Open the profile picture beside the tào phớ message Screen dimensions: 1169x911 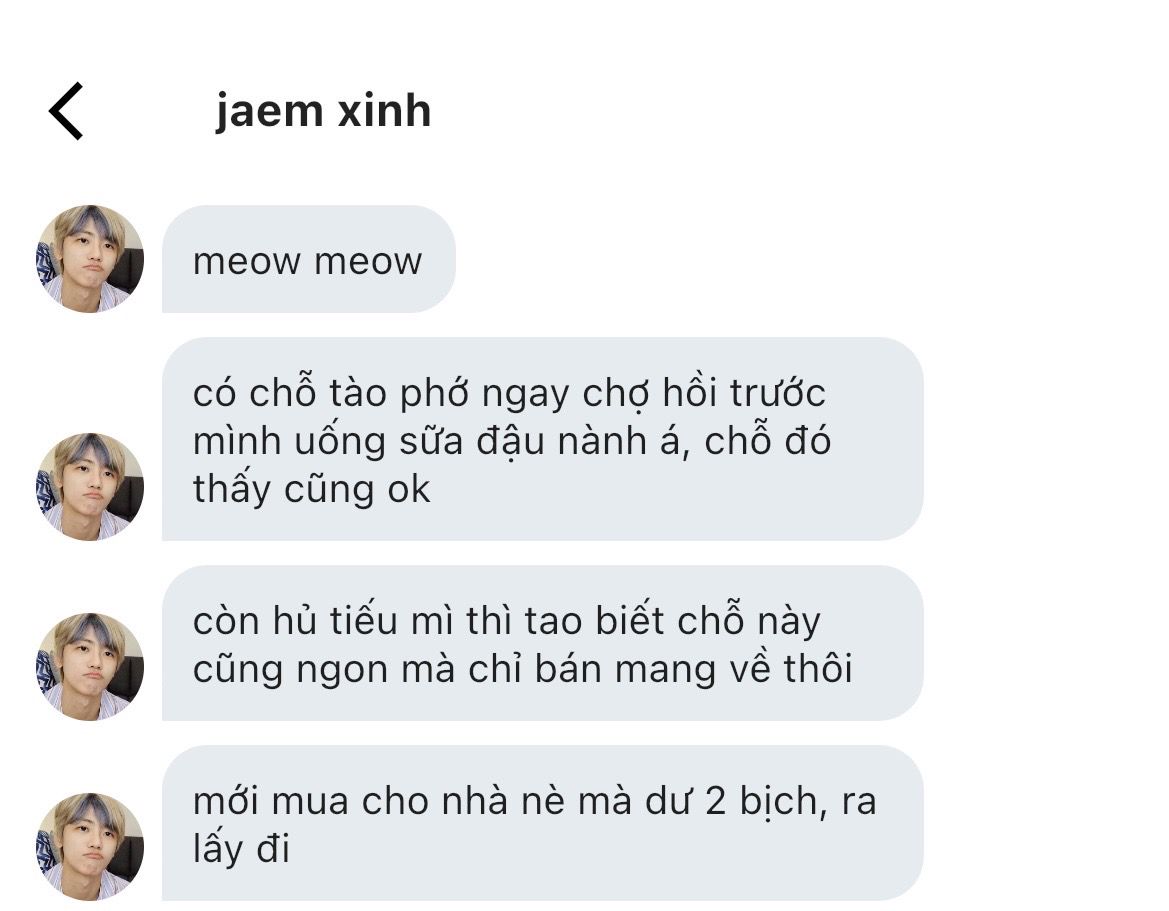point(90,486)
